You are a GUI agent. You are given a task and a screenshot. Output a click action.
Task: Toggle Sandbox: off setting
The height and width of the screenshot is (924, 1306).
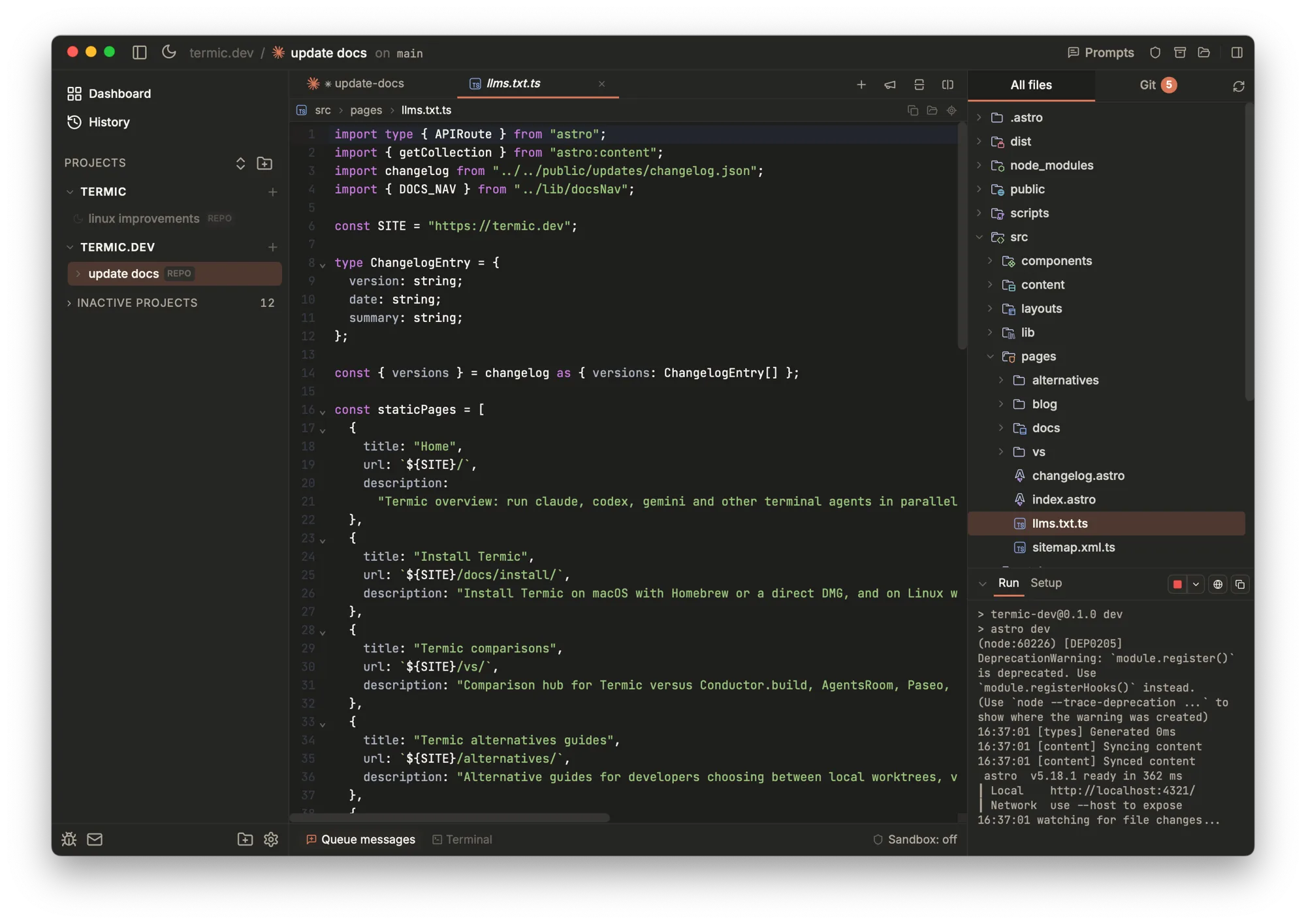tap(915, 839)
